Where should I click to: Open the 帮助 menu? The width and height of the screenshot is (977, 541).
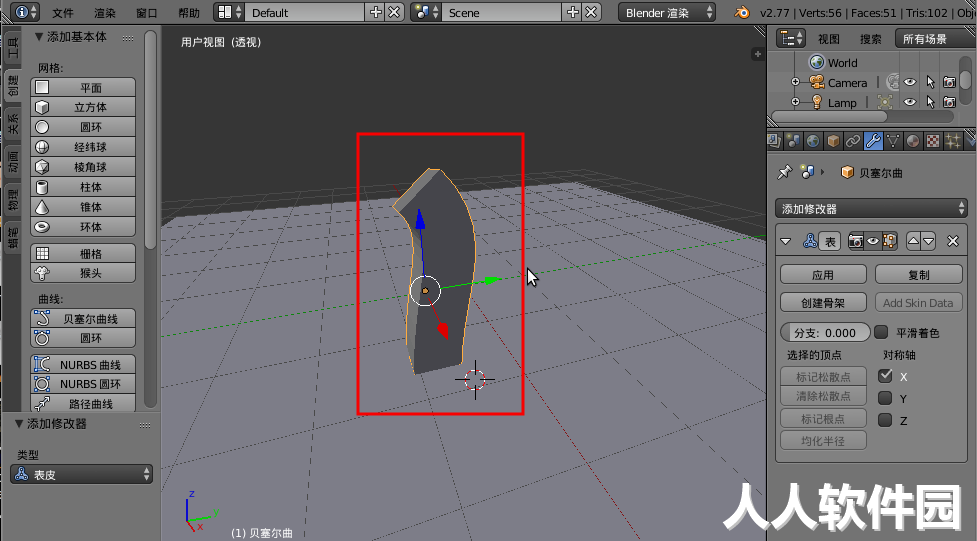189,12
